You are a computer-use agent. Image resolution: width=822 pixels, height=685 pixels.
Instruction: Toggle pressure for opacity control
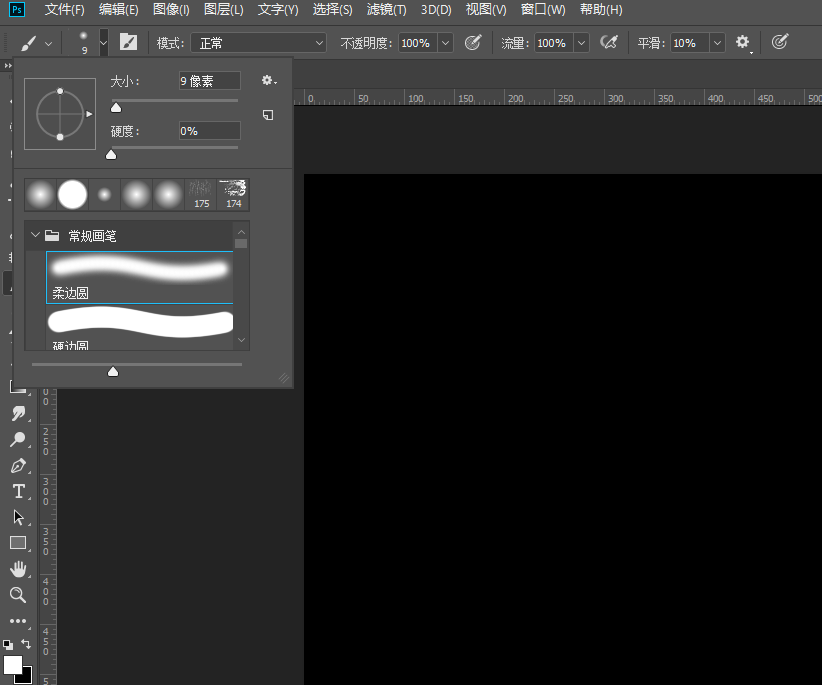pos(474,42)
